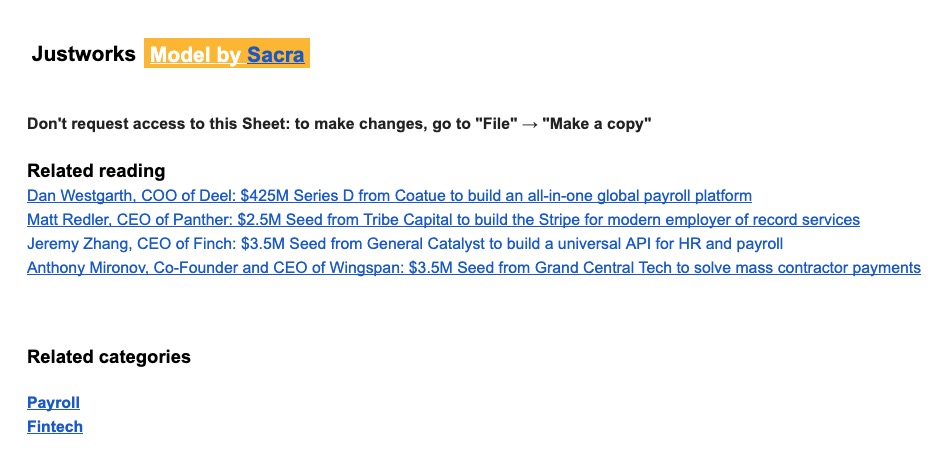Open the Anthony Mironov Wingspan article link
The height and width of the screenshot is (452, 946).
(x=474, y=267)
